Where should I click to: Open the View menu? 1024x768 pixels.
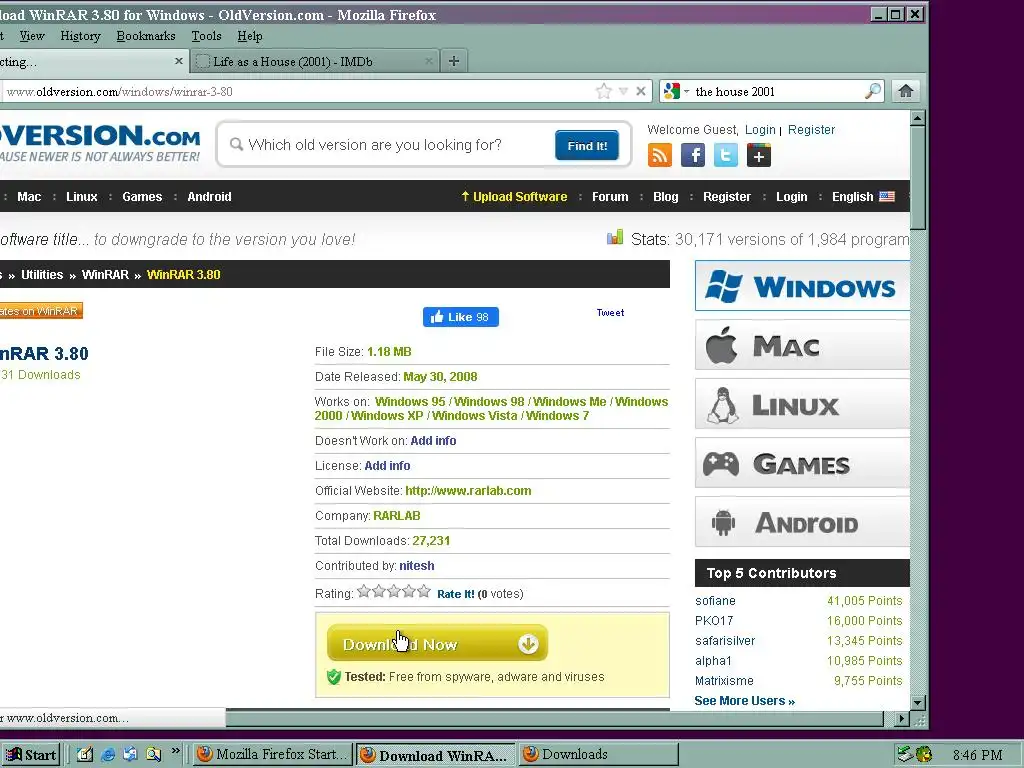32,36
